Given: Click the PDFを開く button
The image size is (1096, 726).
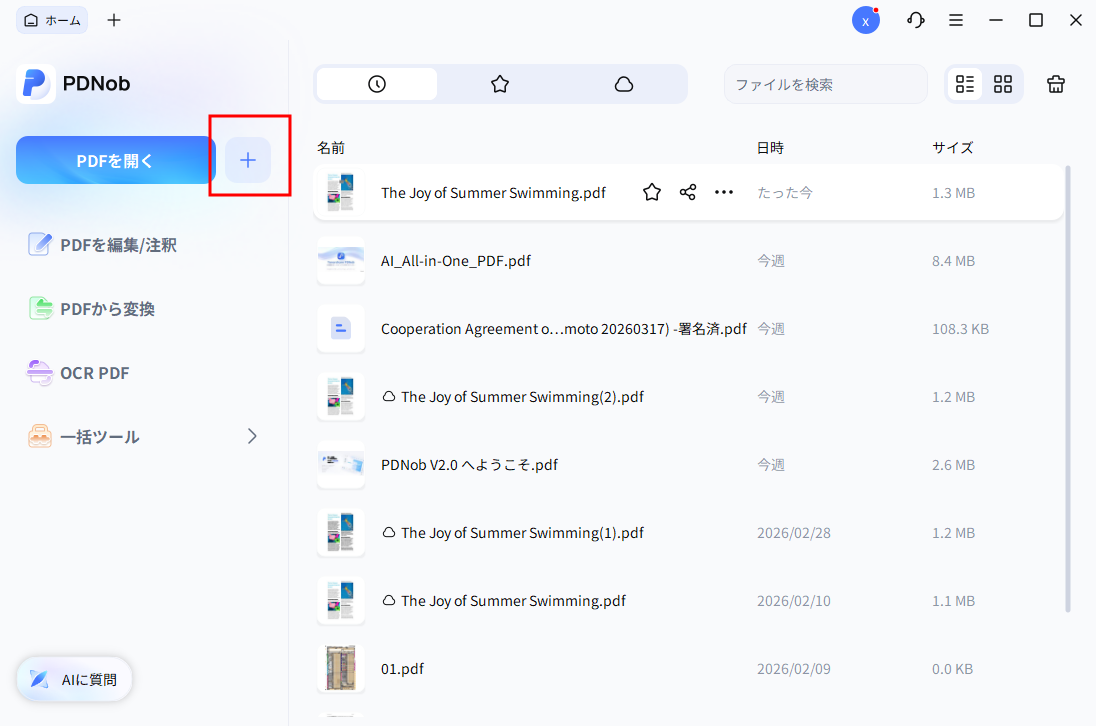Looking at the screenshot, I should click(115, 160).
